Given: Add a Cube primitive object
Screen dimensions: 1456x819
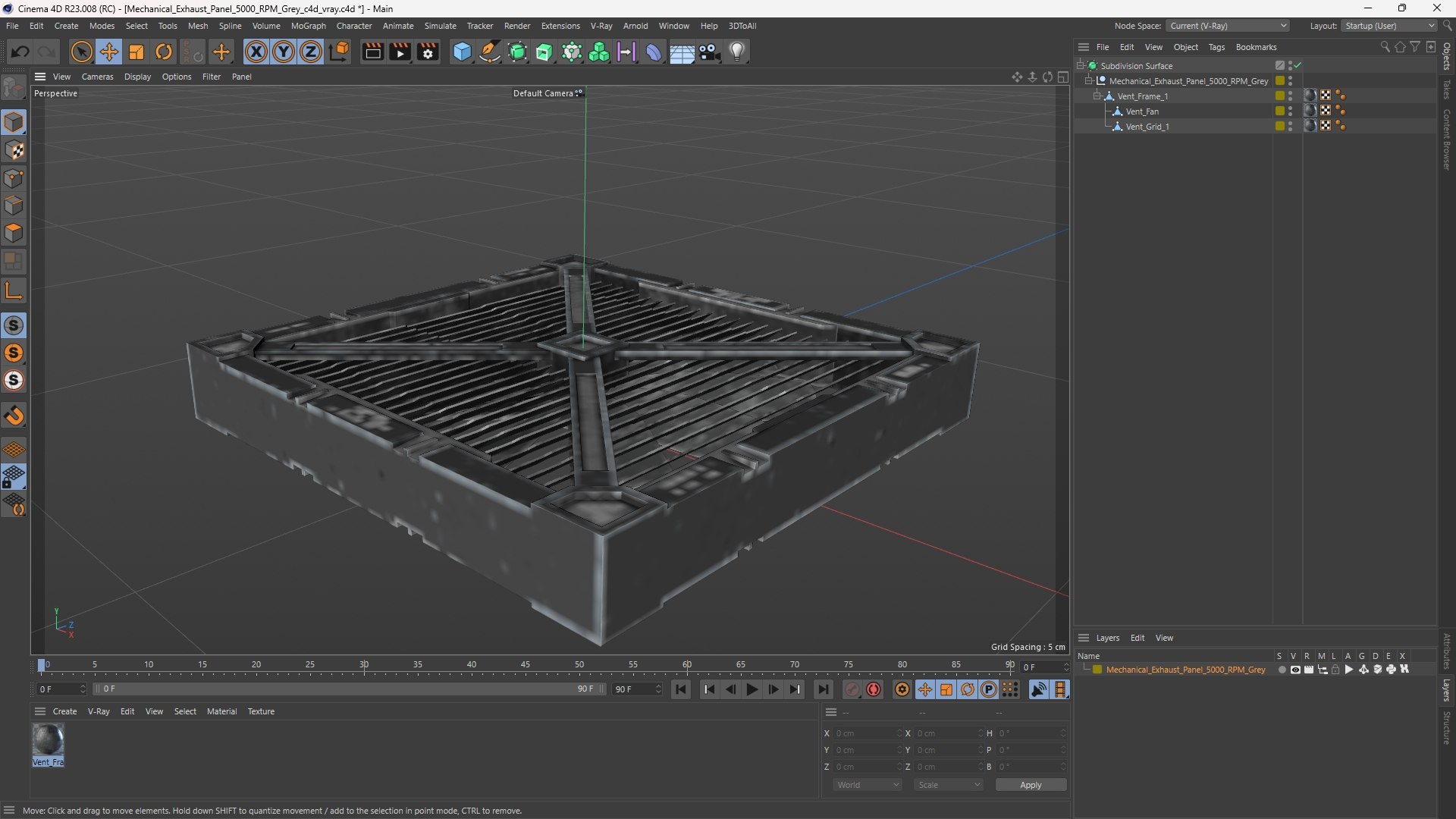Looking at the screenshot, I should [x=462, y=52].
